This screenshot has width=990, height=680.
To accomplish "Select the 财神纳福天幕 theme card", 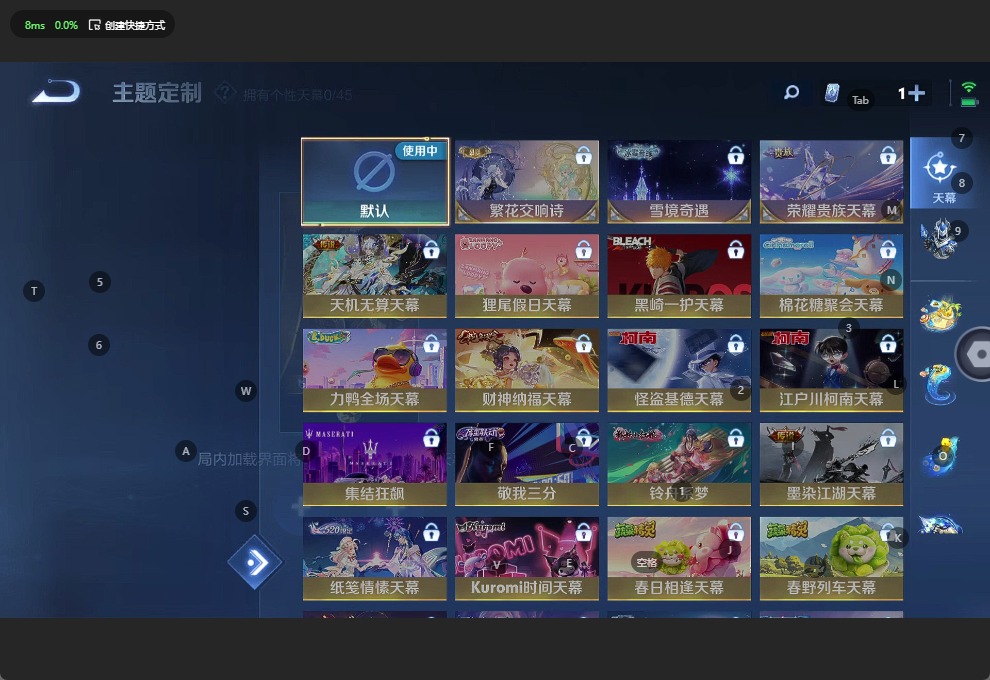I will 527,370.
